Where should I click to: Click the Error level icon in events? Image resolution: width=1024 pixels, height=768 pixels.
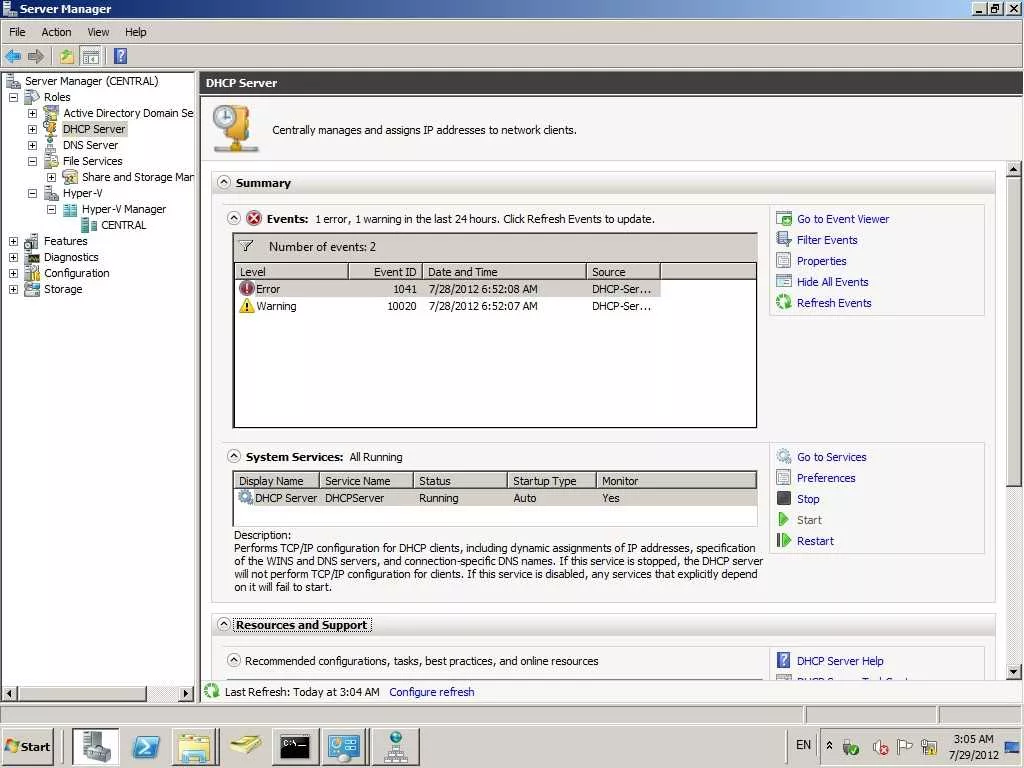pos(247,288)
